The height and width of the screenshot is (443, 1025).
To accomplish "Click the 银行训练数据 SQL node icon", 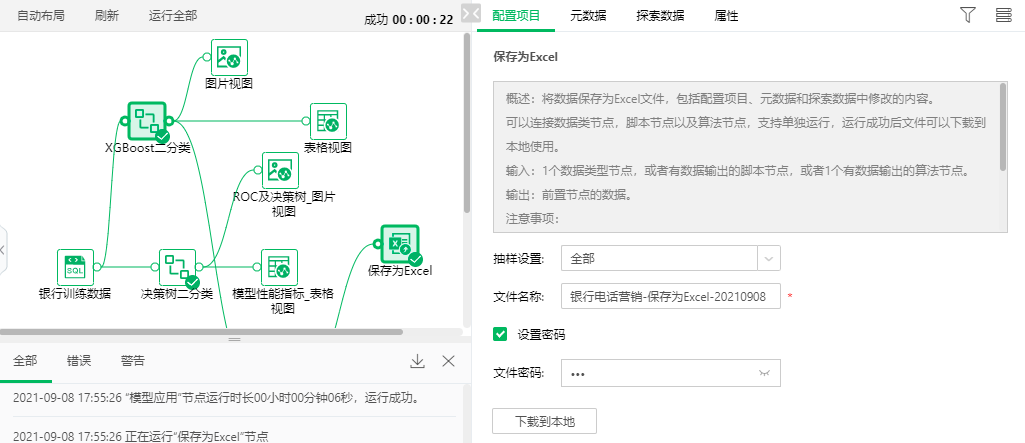I will click(x=75, y=267).
